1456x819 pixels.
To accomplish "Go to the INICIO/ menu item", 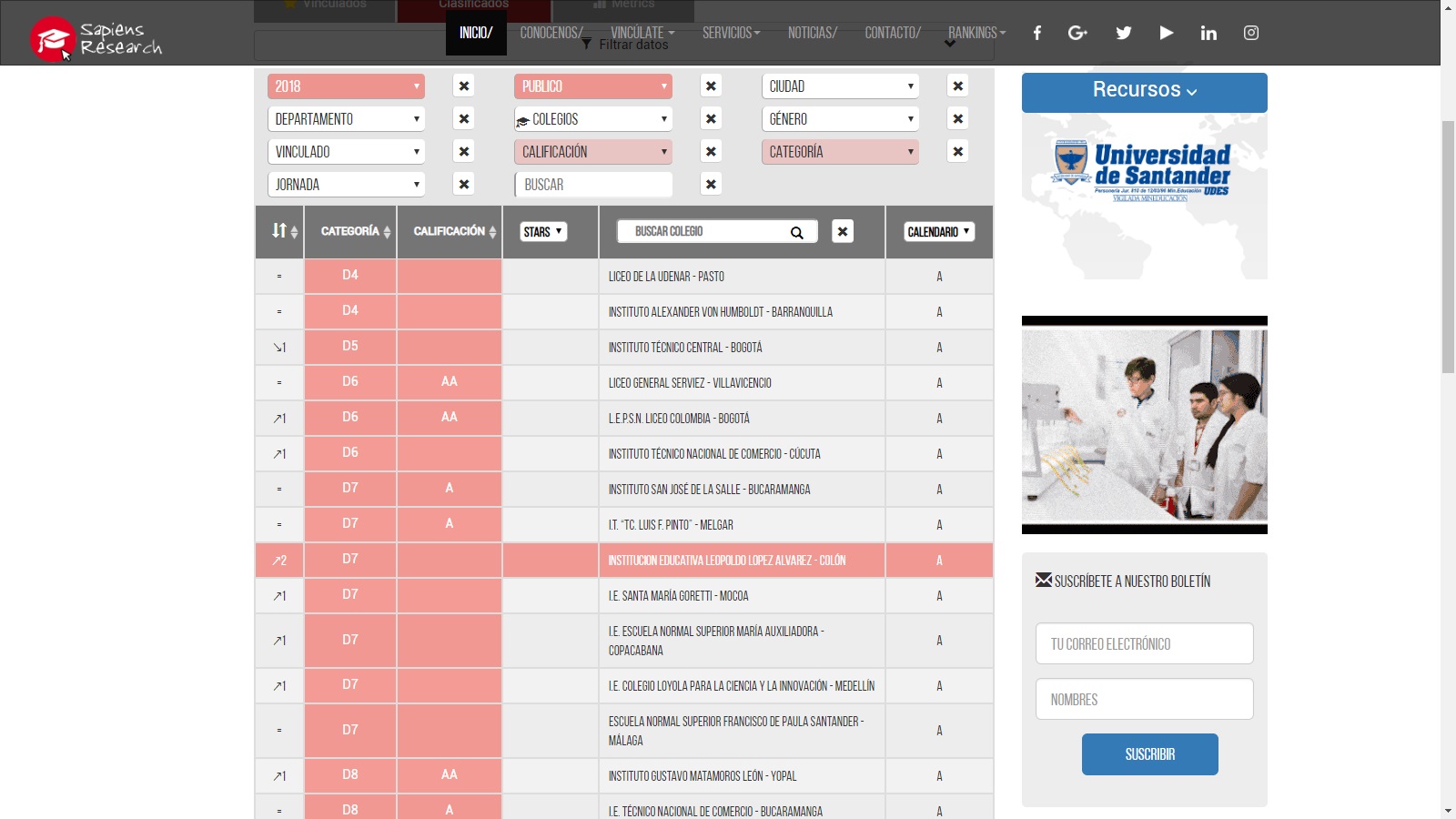I will coord(476,33).
